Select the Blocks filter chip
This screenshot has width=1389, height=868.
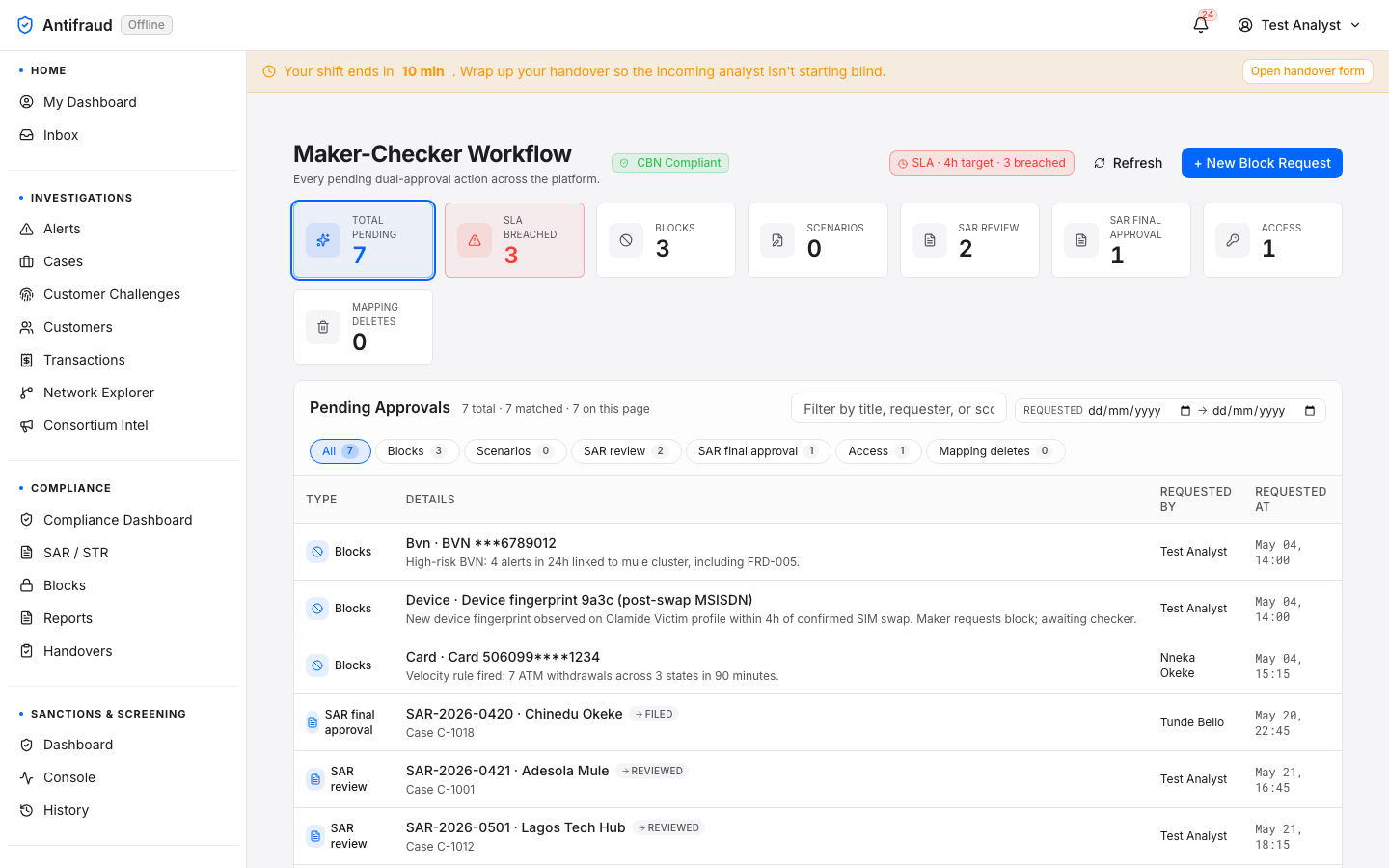tap(417, 451)
